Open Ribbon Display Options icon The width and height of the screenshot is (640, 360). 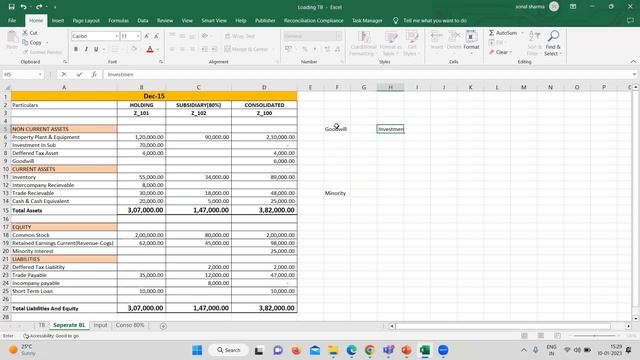click(x=573, y=7)
